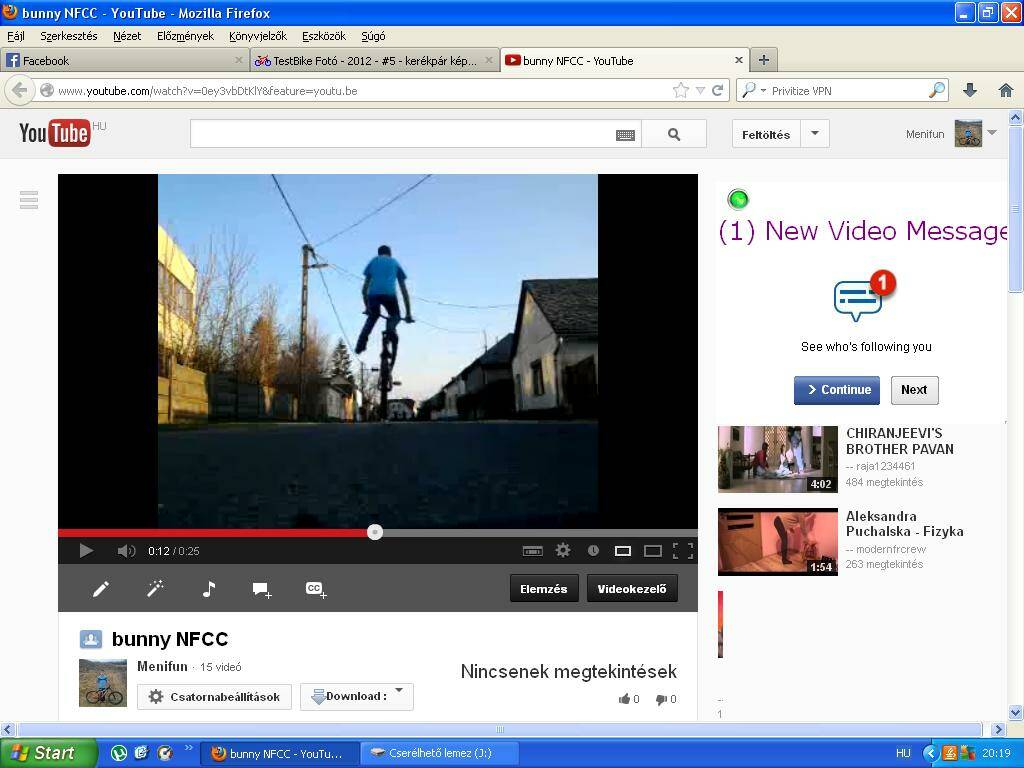
Task: Open the magic wand enhancements tool
Action: pyautogui.click(x=155, y=589)
